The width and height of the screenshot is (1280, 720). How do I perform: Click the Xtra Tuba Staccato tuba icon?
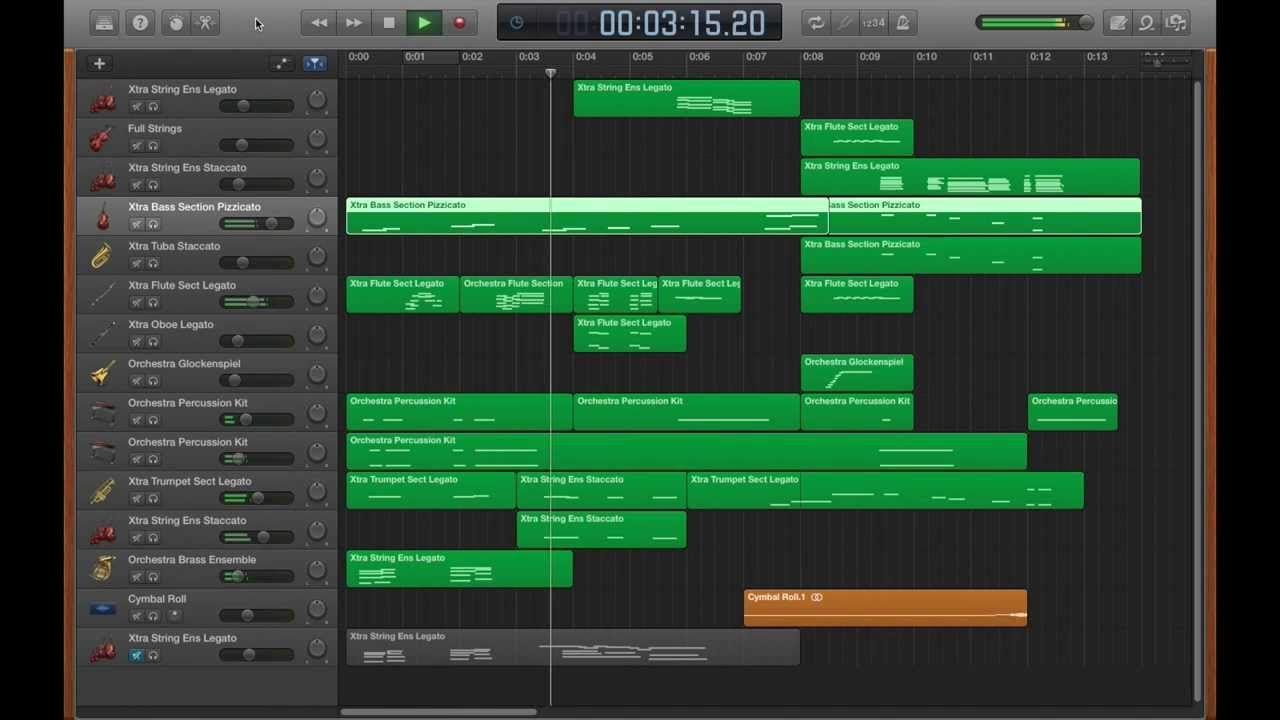102,255
